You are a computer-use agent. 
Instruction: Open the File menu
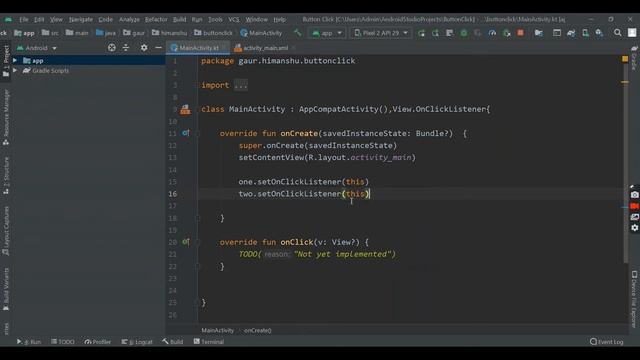pos(24,19)
